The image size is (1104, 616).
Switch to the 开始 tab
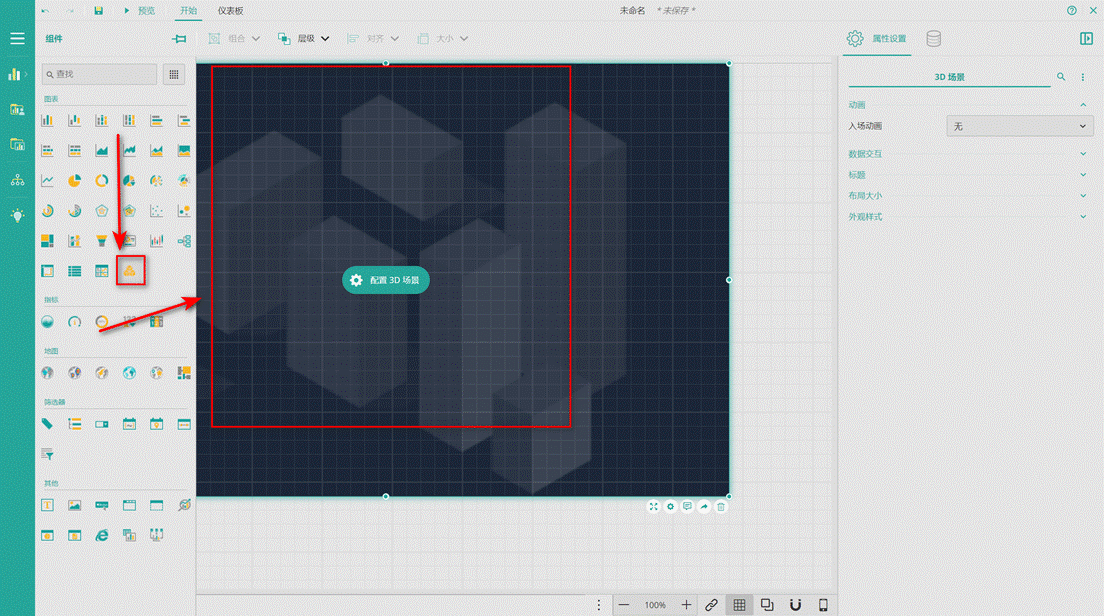[x=187, y=11]
